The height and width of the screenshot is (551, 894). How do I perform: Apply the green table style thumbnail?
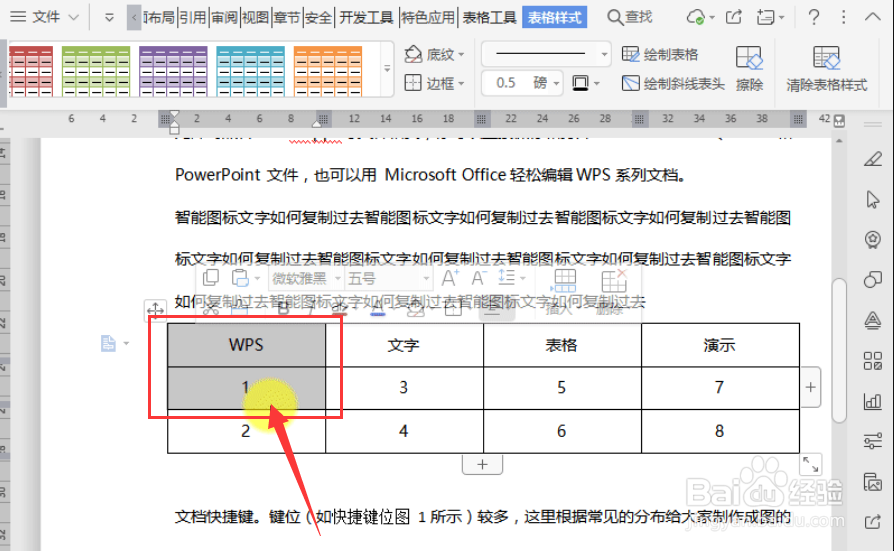tap(96, 71)
